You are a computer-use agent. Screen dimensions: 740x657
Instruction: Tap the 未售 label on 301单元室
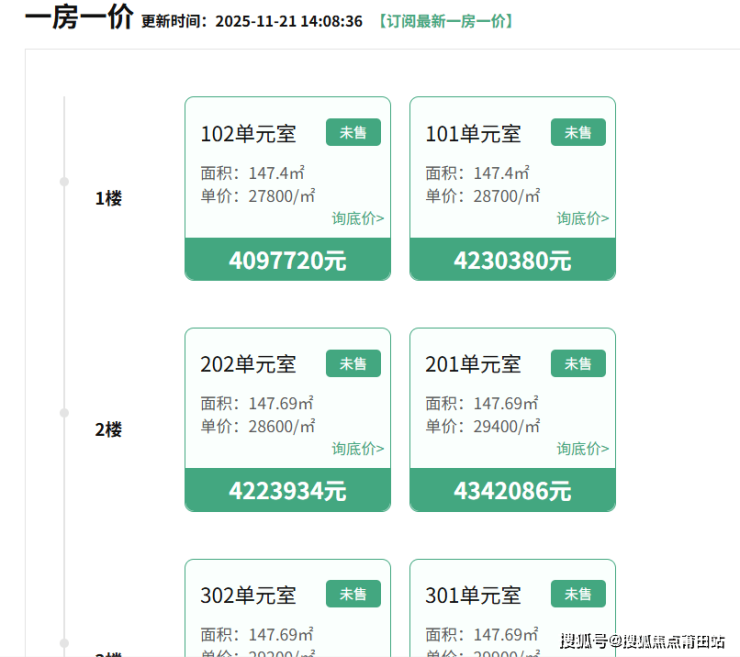tap(578, 594)
